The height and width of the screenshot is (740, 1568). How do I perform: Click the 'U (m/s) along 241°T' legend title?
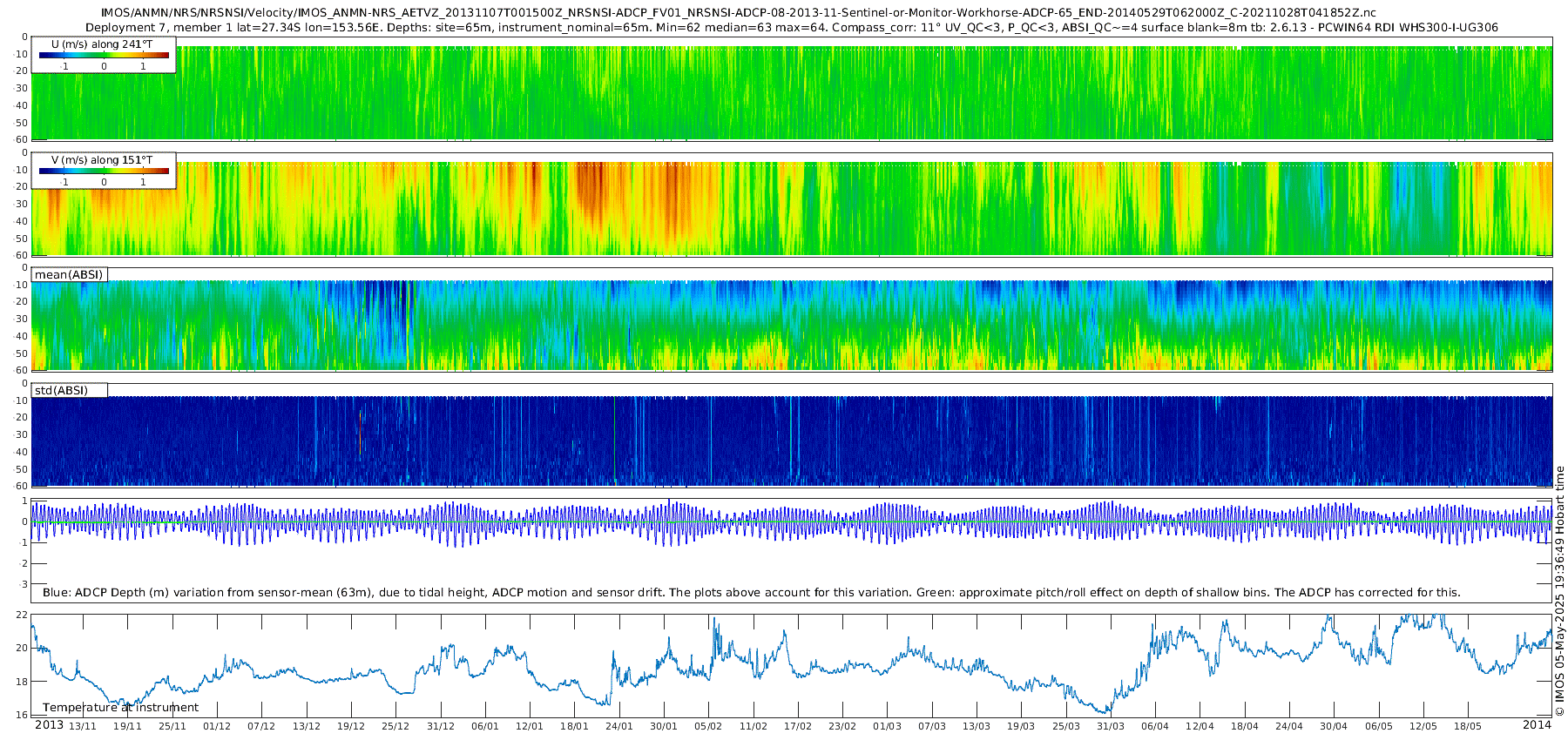tap(102, 44)
